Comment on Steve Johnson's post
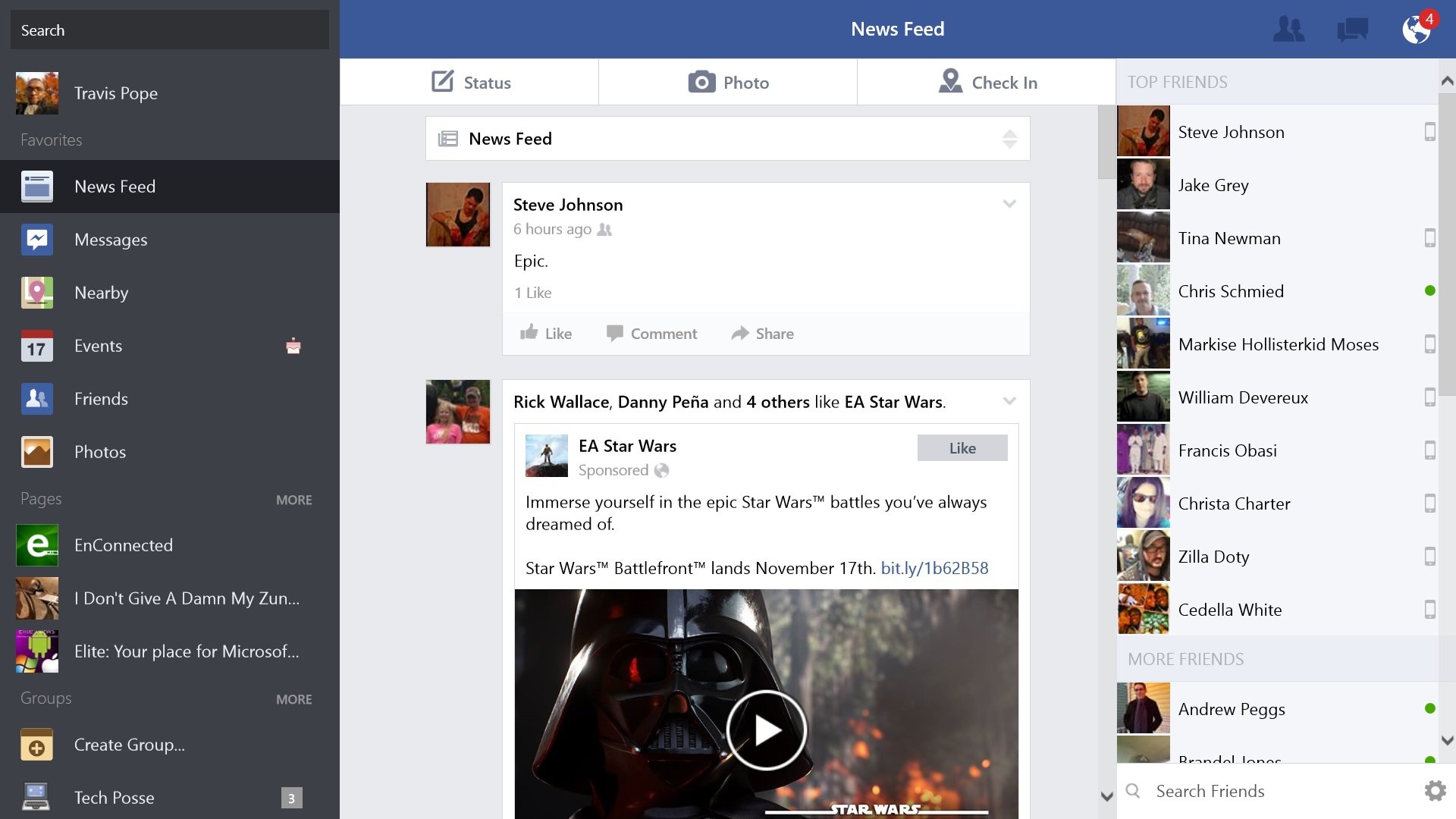 click(651, 334)
